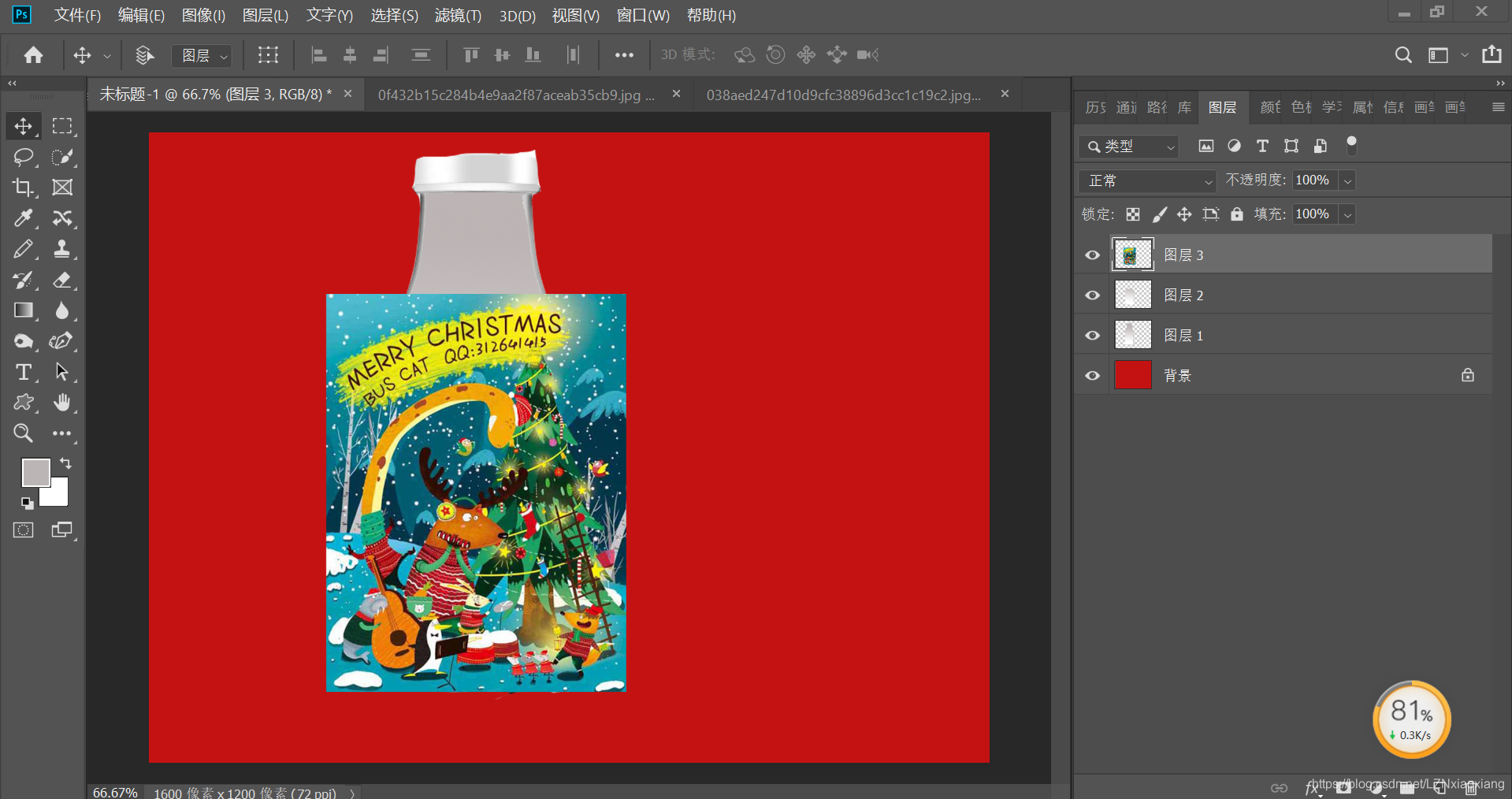The height and width of the screenshot is (799, 1512).
Task: Select the Hand tool
Action: [x=62, y=403]
